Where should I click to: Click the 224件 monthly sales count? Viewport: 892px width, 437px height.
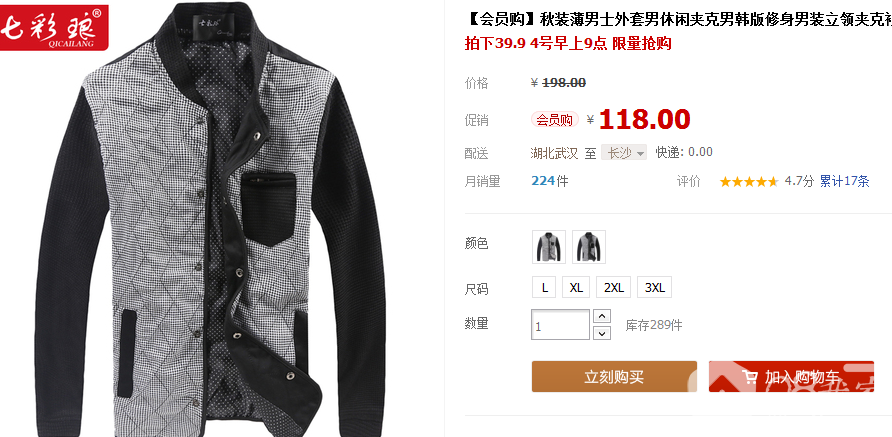coord(550,181)
